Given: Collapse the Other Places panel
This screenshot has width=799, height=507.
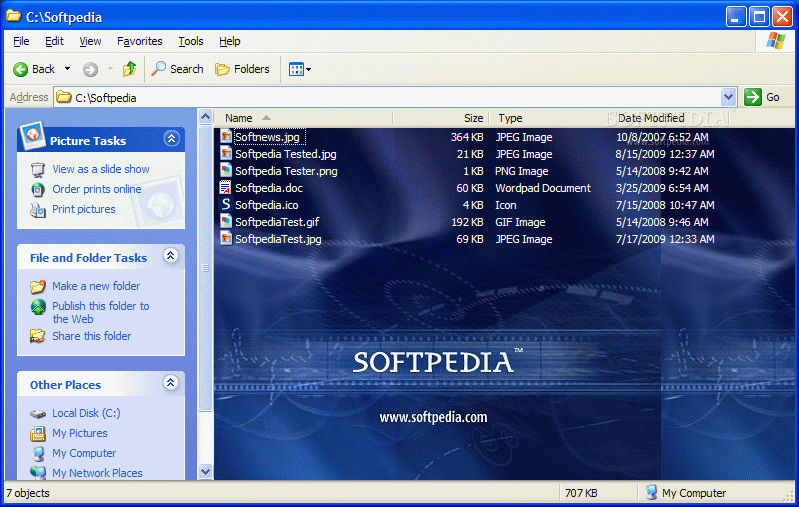Looking at the screenshot, I should 171,383.
